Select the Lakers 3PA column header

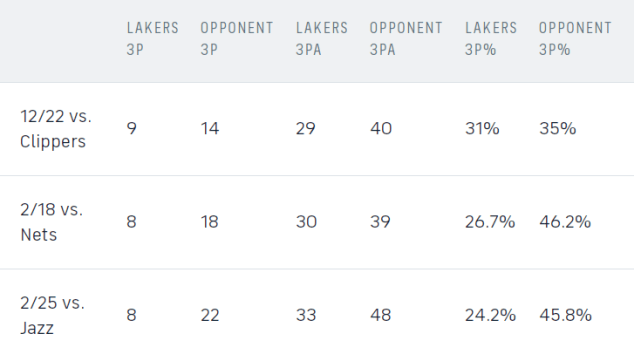[x=322, y=39]
